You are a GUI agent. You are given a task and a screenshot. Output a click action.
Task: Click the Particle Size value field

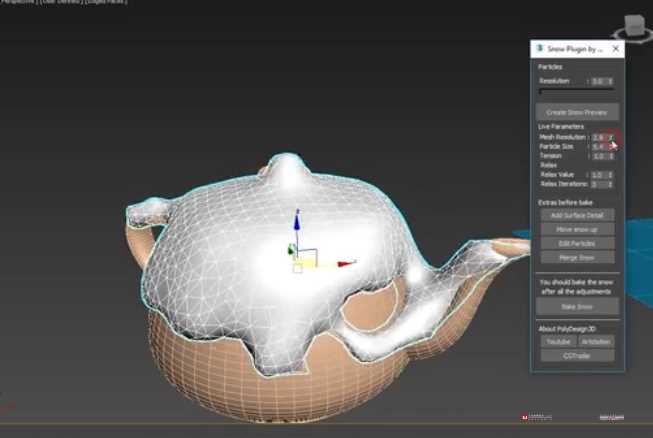tap(598, 147)
